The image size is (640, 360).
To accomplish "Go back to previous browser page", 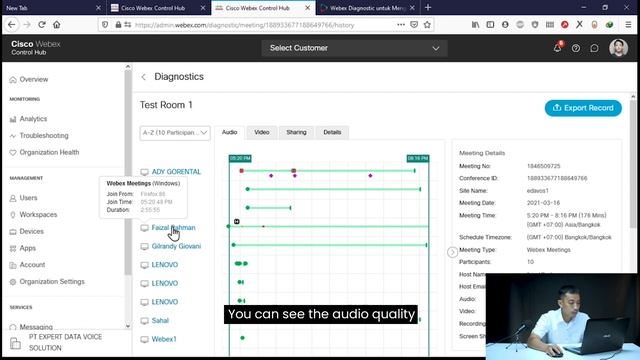I will tap(11, 25).
